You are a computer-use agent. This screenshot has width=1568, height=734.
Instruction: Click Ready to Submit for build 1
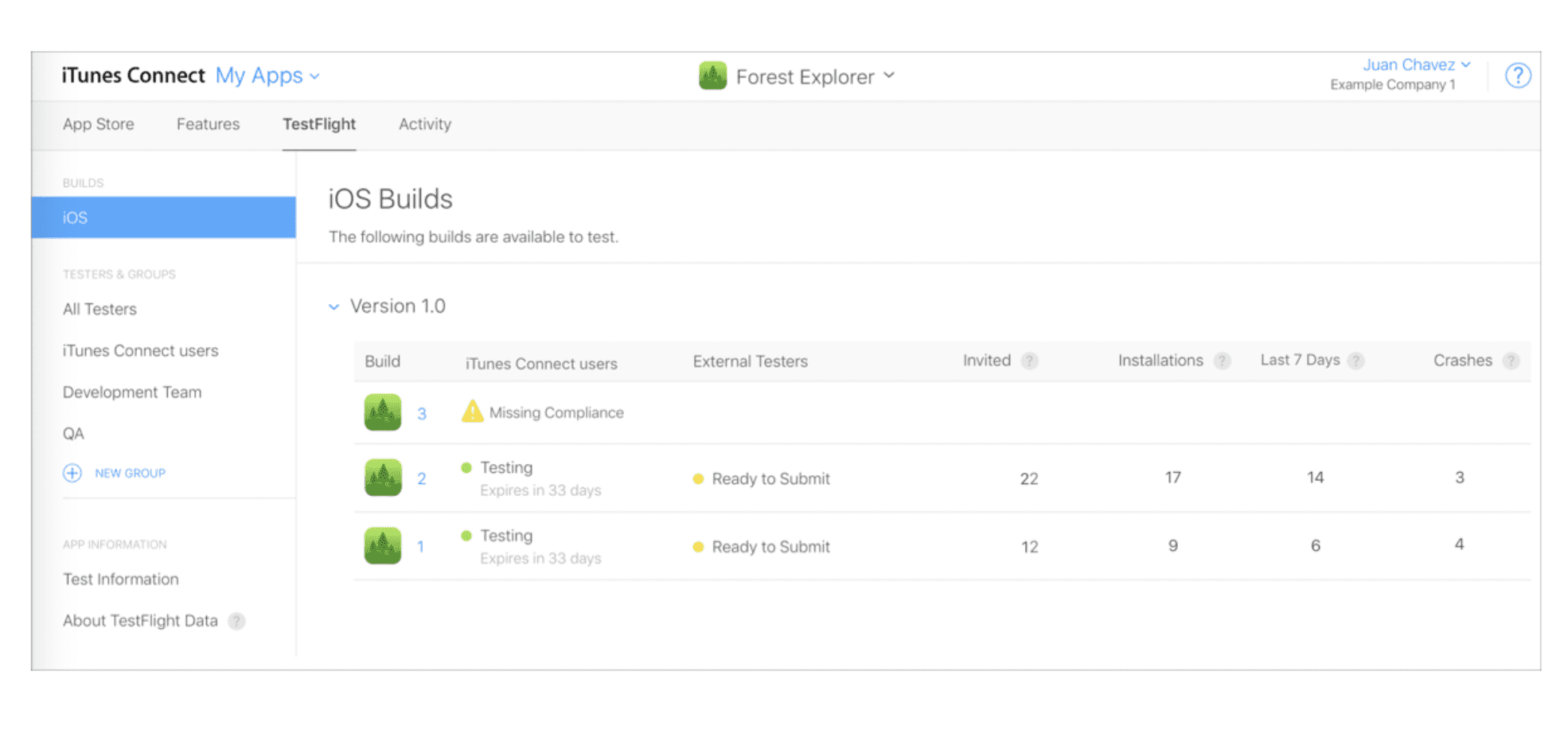coord(770,547)
